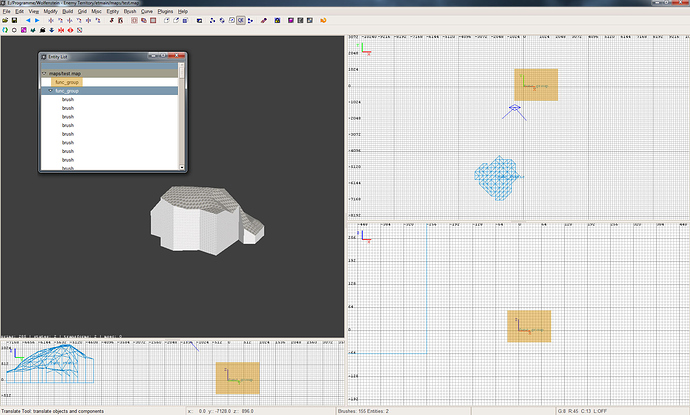Toggle the toolbar button left of QE
The image size is (690, 415).
230,19
